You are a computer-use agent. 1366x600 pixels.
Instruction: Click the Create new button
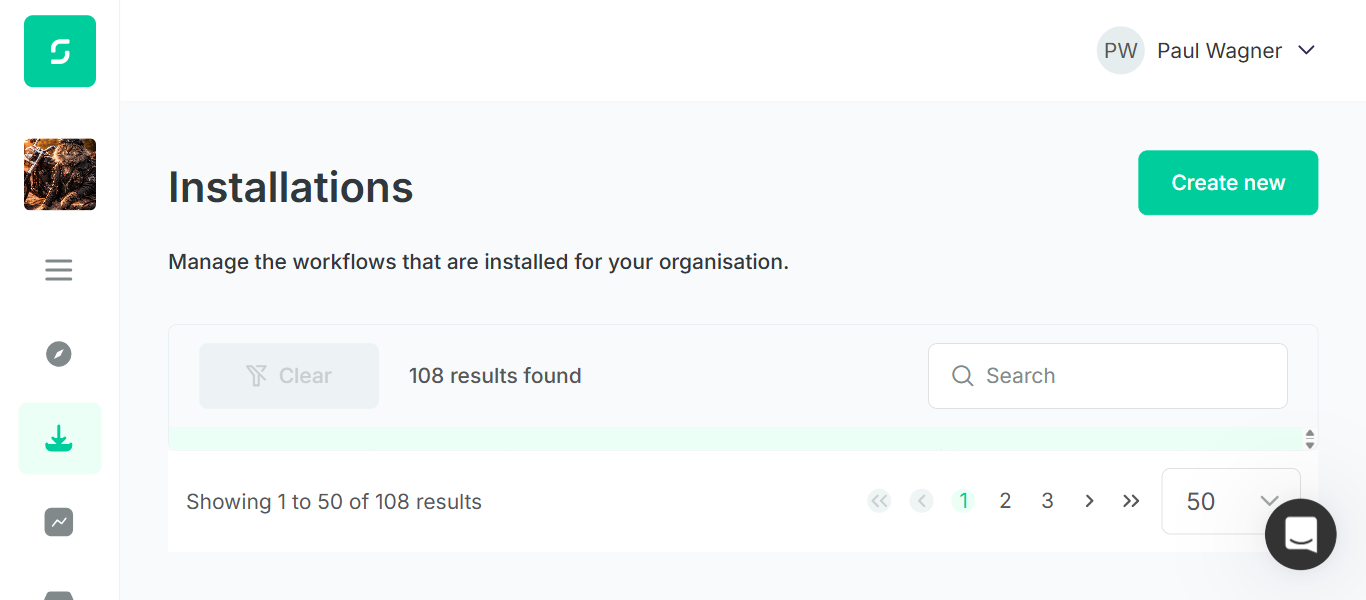coord(1228,183)
